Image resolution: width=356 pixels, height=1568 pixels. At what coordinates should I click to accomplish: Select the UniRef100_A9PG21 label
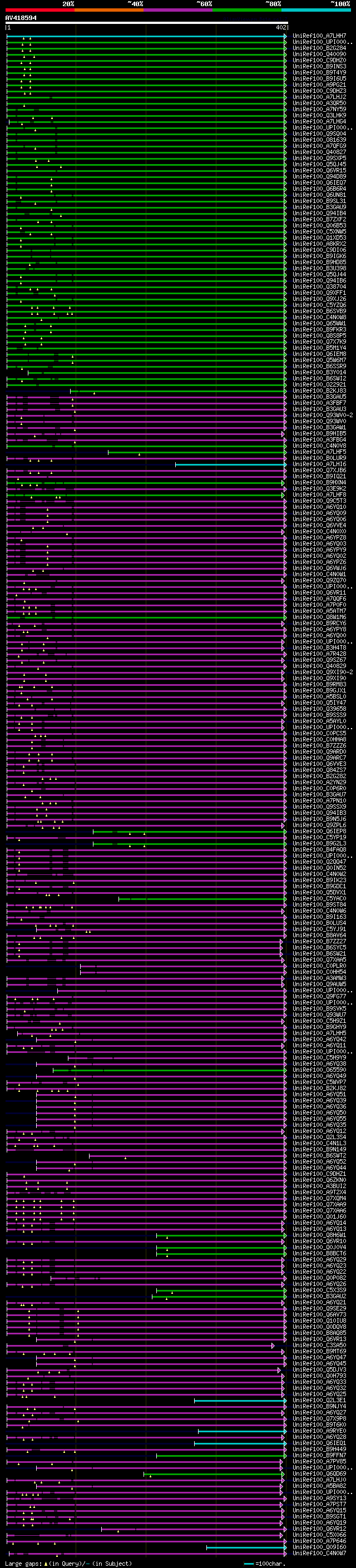(x=319, y=85)
